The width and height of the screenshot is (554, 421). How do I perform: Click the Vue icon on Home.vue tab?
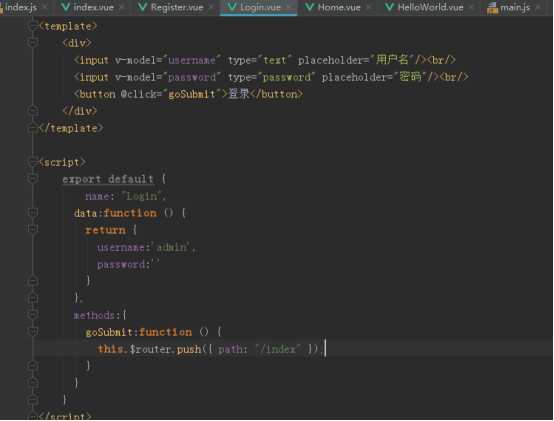310,7
